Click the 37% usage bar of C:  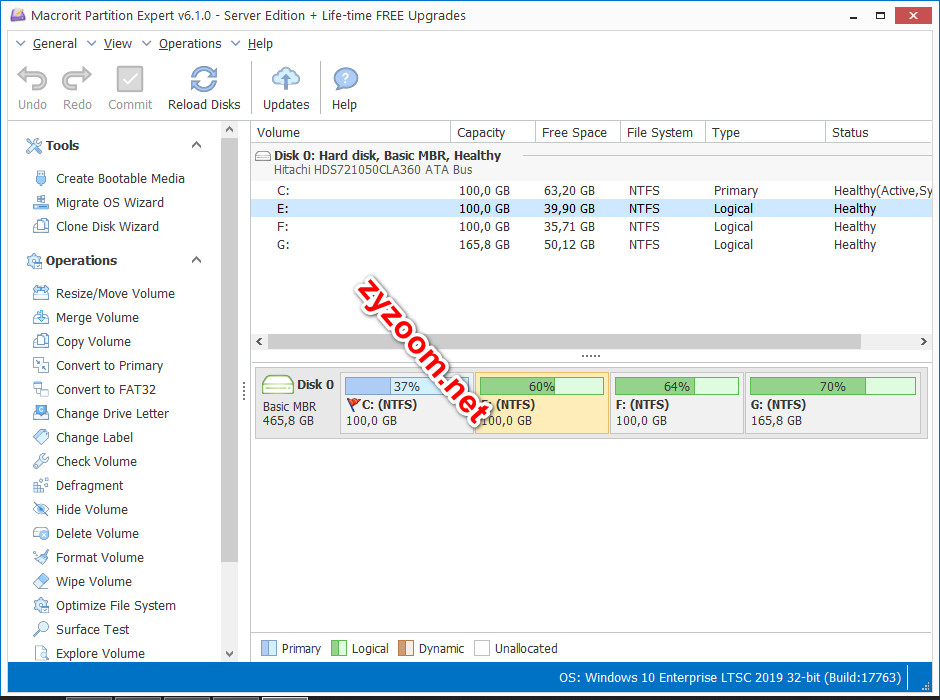[407, 386]
